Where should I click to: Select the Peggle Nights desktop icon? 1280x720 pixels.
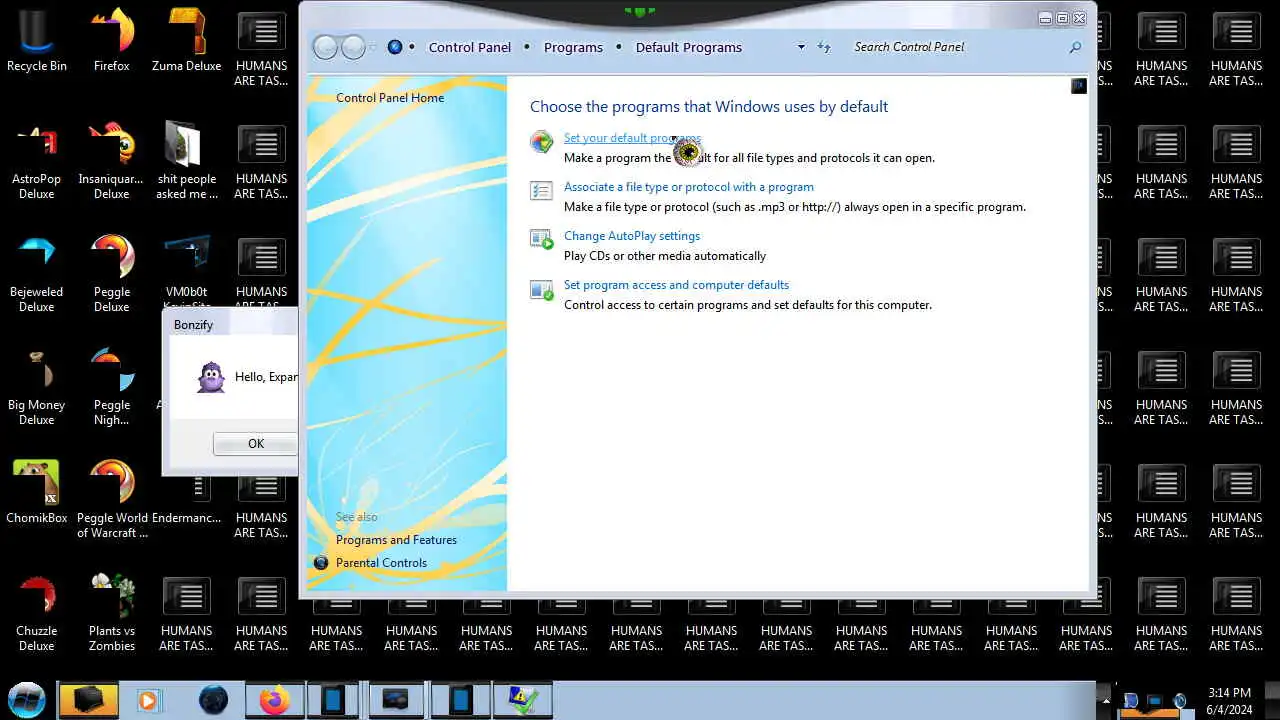[112, 386]
